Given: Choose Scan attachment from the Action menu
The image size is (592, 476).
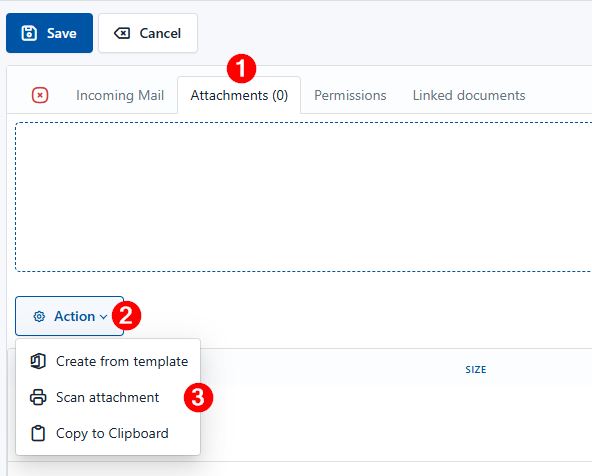Looking at the screenshot, I should click(x=108, y=397).
